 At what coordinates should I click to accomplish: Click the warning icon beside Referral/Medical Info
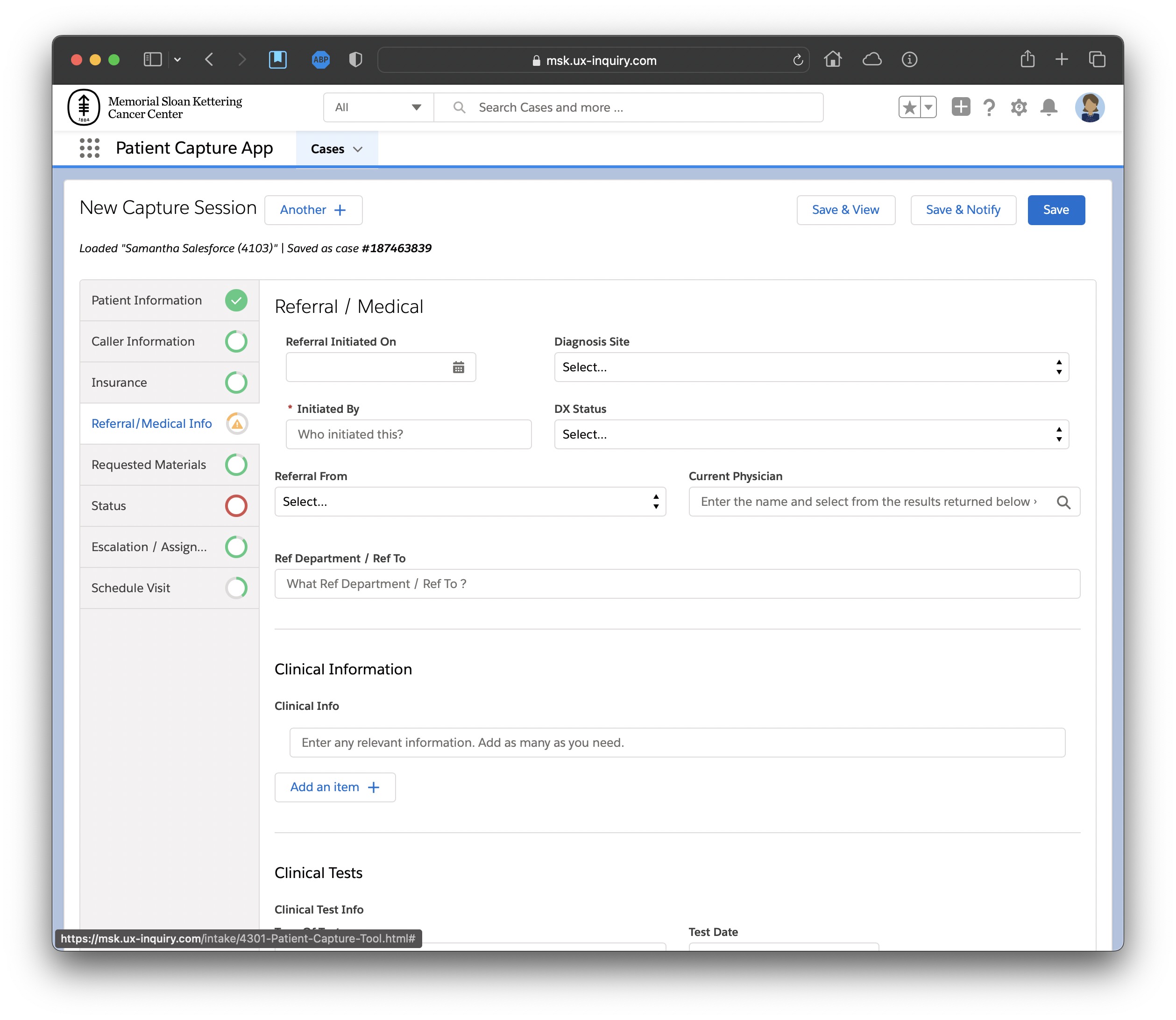point(237,424)
